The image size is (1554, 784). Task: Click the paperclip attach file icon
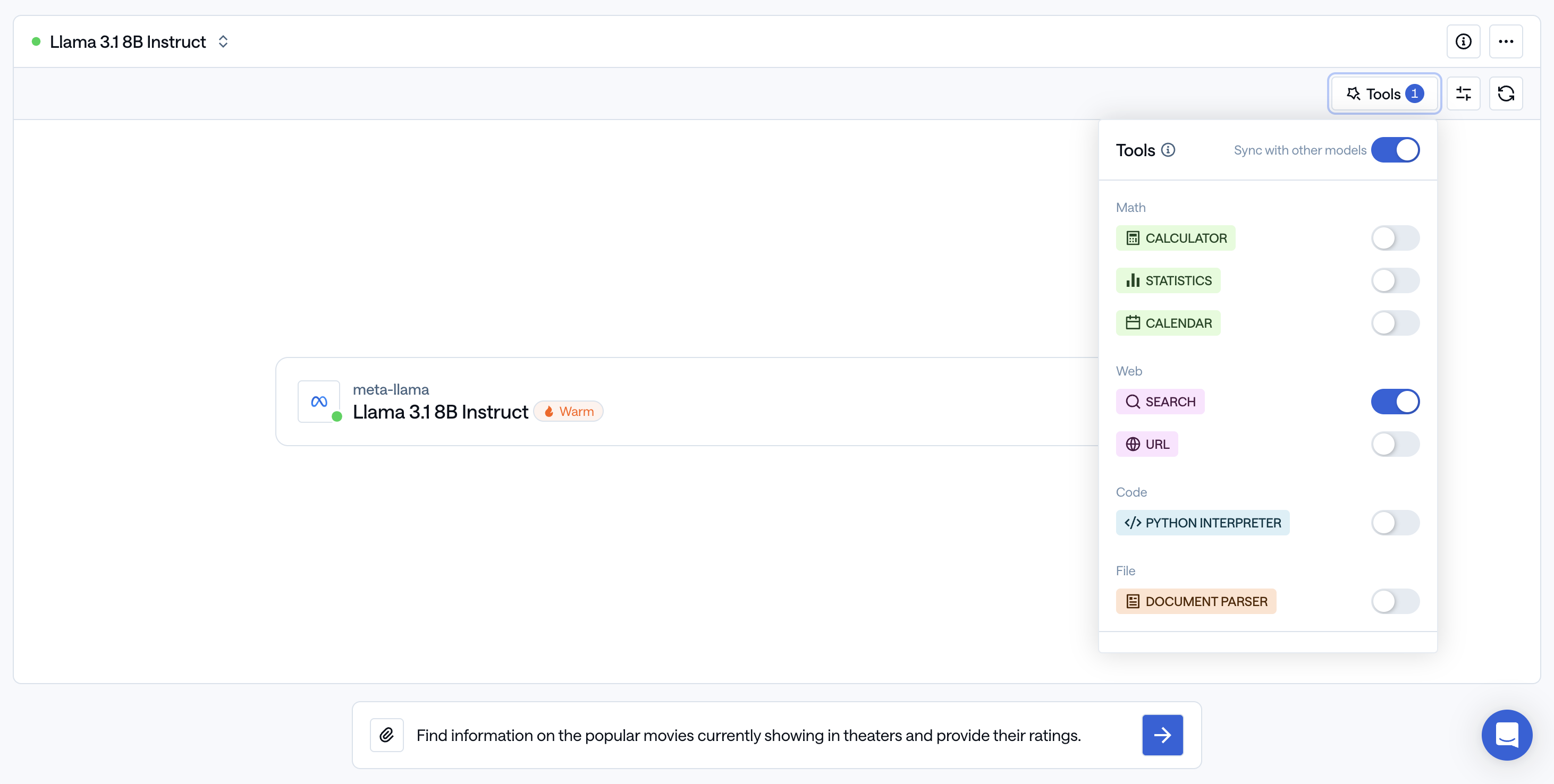tap(387, 735)
